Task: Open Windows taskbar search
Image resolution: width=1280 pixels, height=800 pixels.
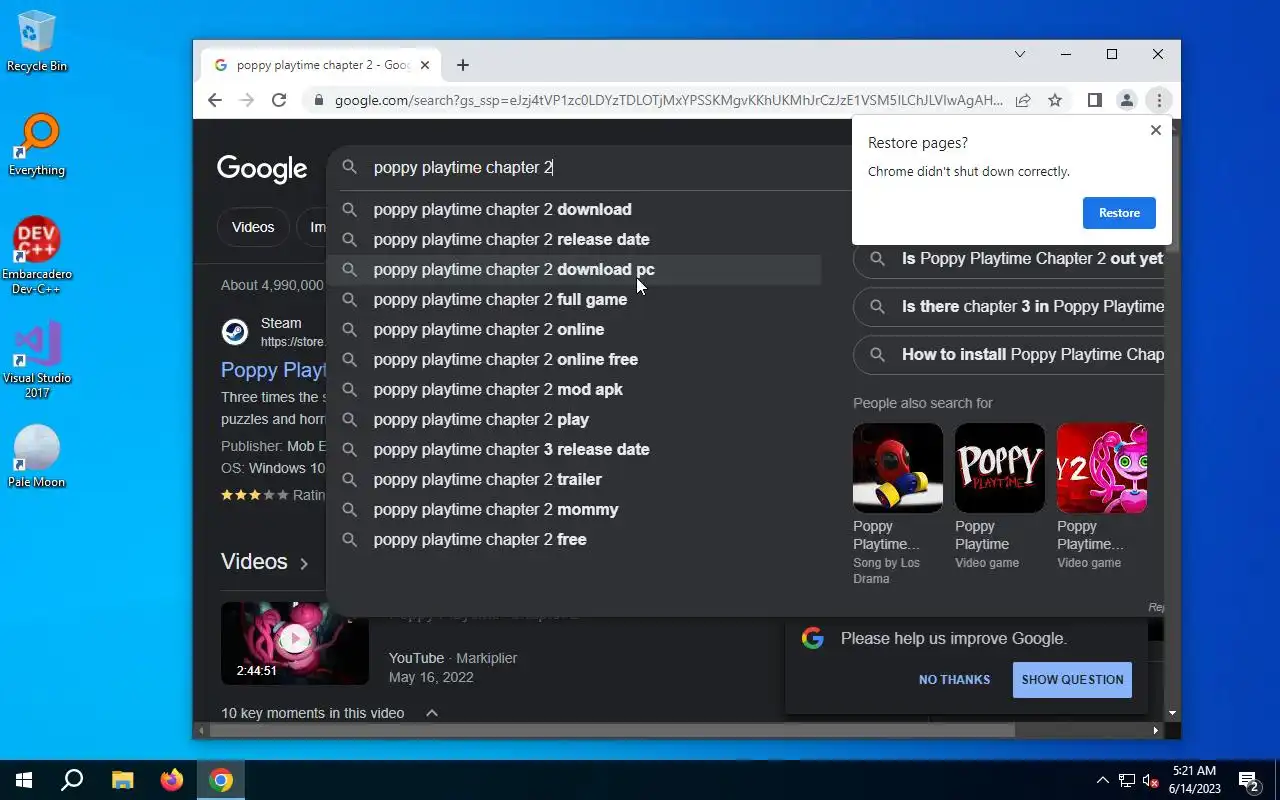Action: coord(72,780)
